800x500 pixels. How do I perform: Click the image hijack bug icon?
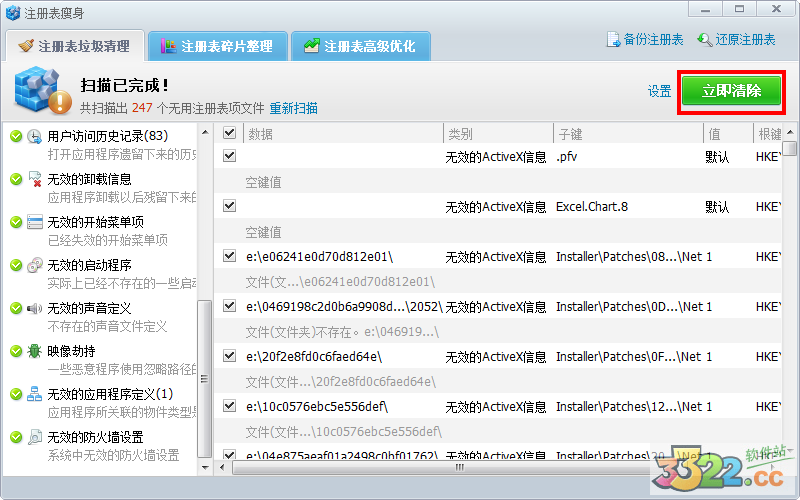[x=34, y=351]
